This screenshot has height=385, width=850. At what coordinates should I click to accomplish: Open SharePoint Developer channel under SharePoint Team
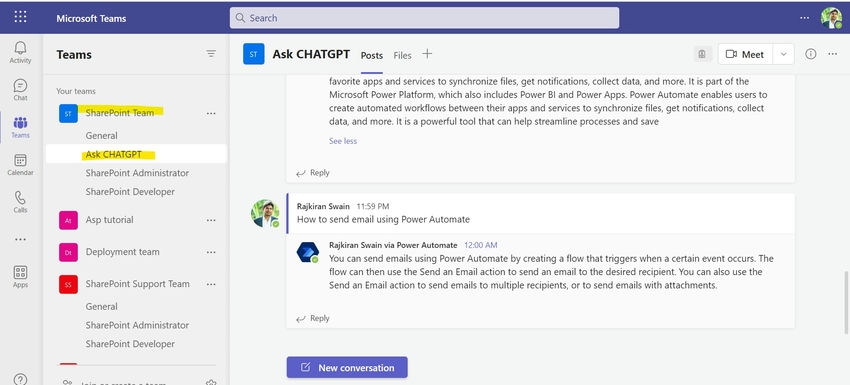point(130,192)
